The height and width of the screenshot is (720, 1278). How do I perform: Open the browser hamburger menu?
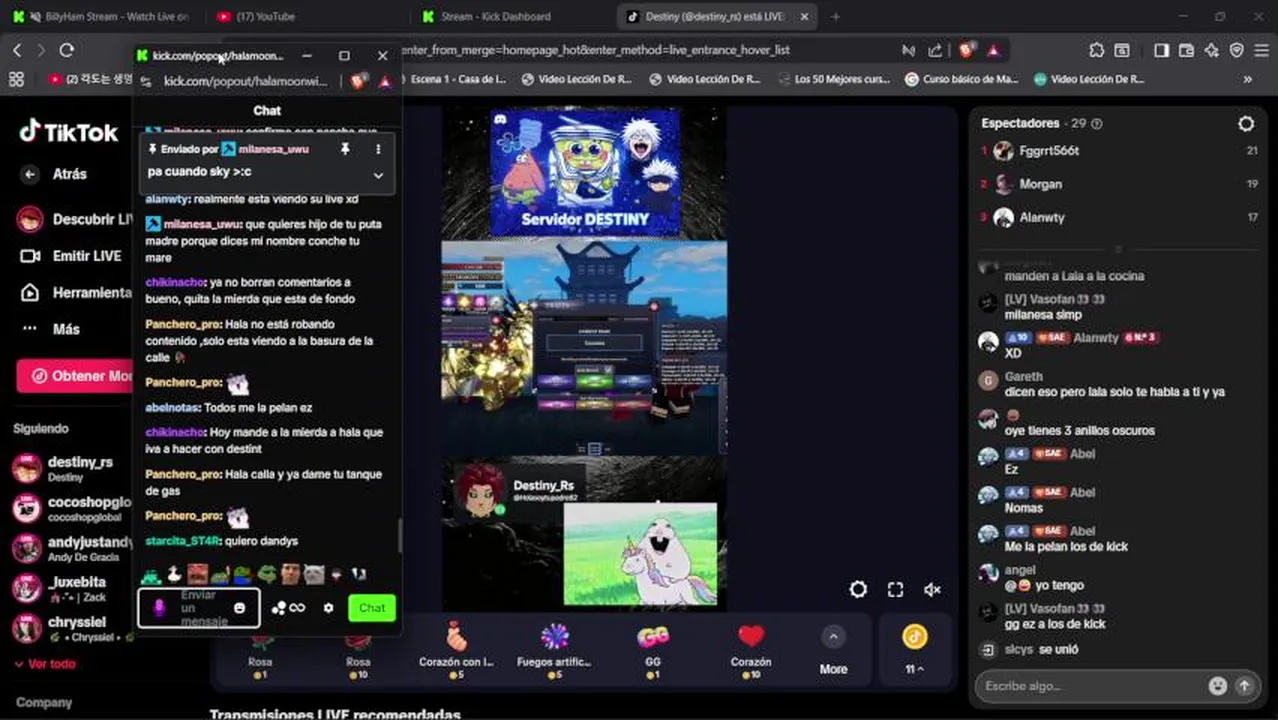coord(1261,50)
